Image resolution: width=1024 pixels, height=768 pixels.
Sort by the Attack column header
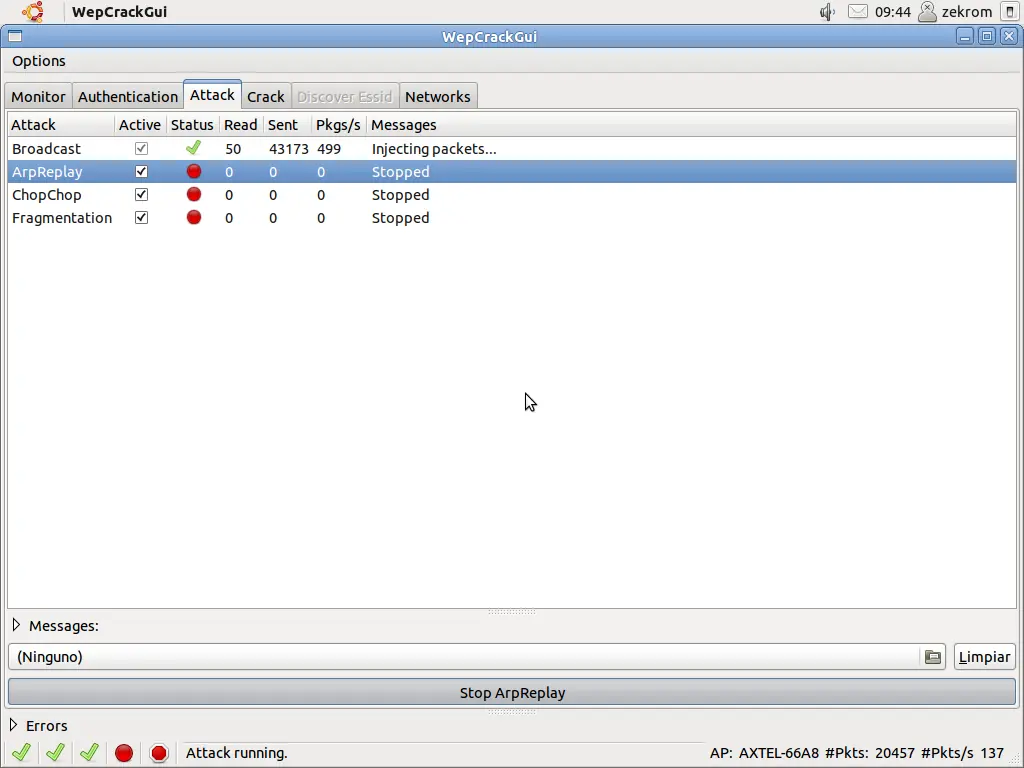tap(61, 125)
